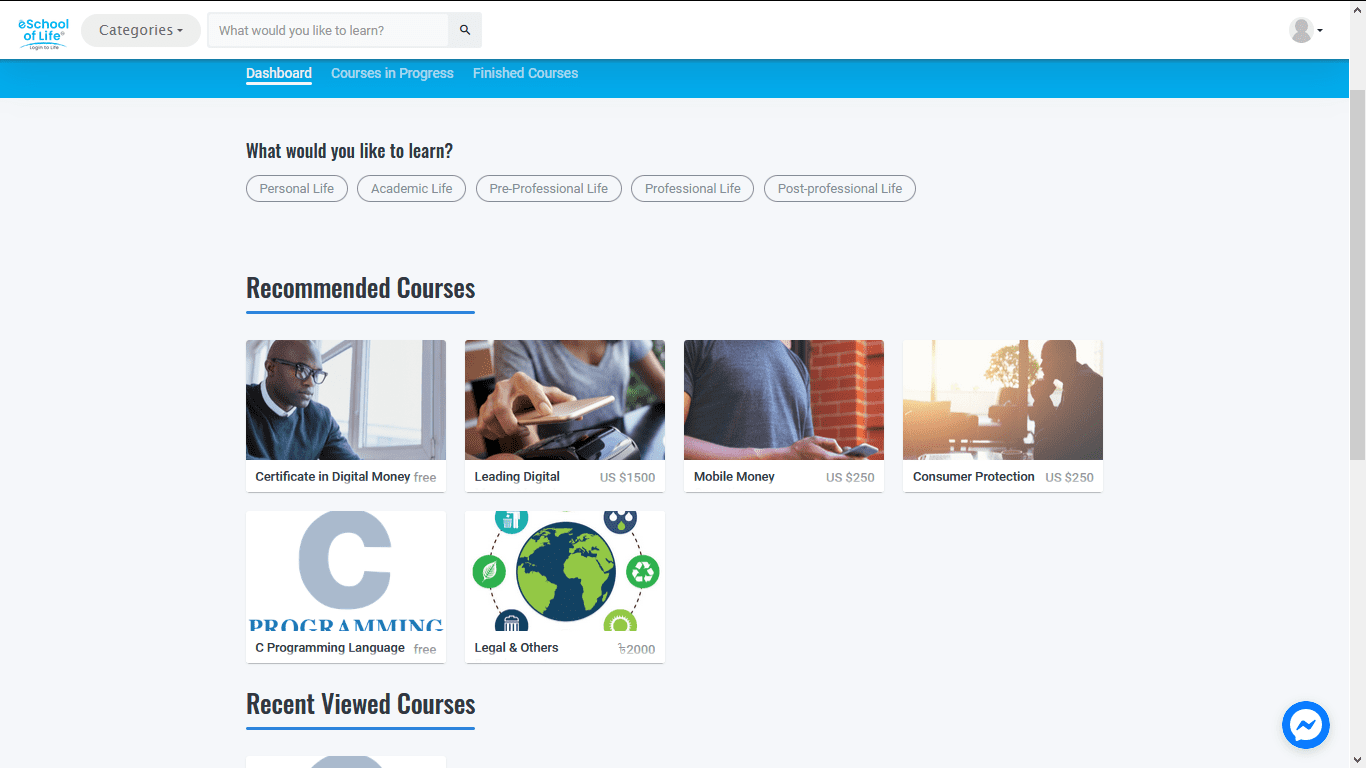Click the 'US $1500' price label

(x=628, y=478)
